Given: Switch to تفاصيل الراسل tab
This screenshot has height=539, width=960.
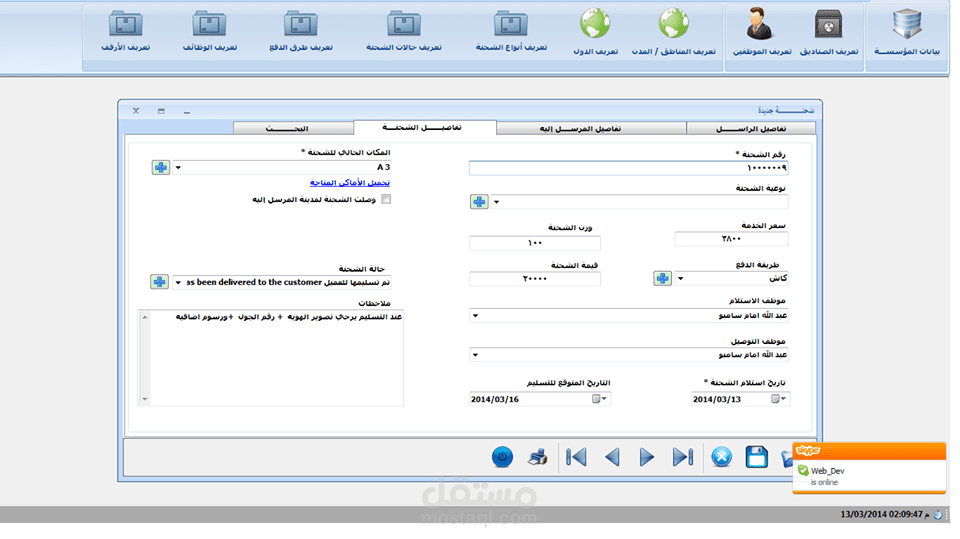Looking at the screenshot, I should [751, 129].
